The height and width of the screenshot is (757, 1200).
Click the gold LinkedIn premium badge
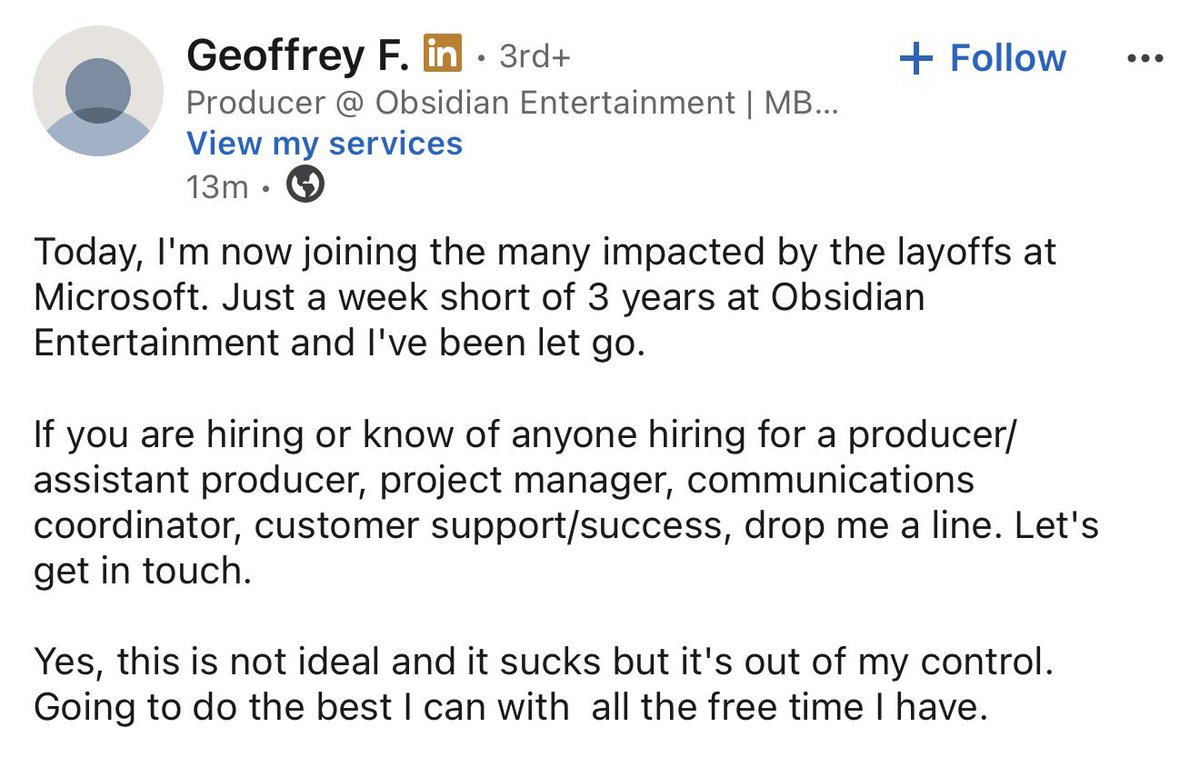tap(443, 55)
